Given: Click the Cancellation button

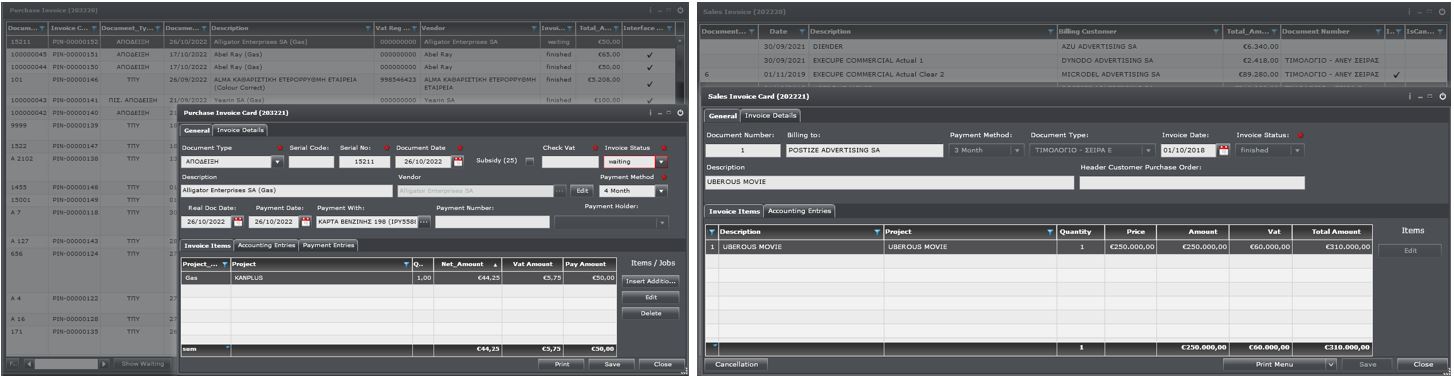Looking at the screenshot, I should click(737, 365).
